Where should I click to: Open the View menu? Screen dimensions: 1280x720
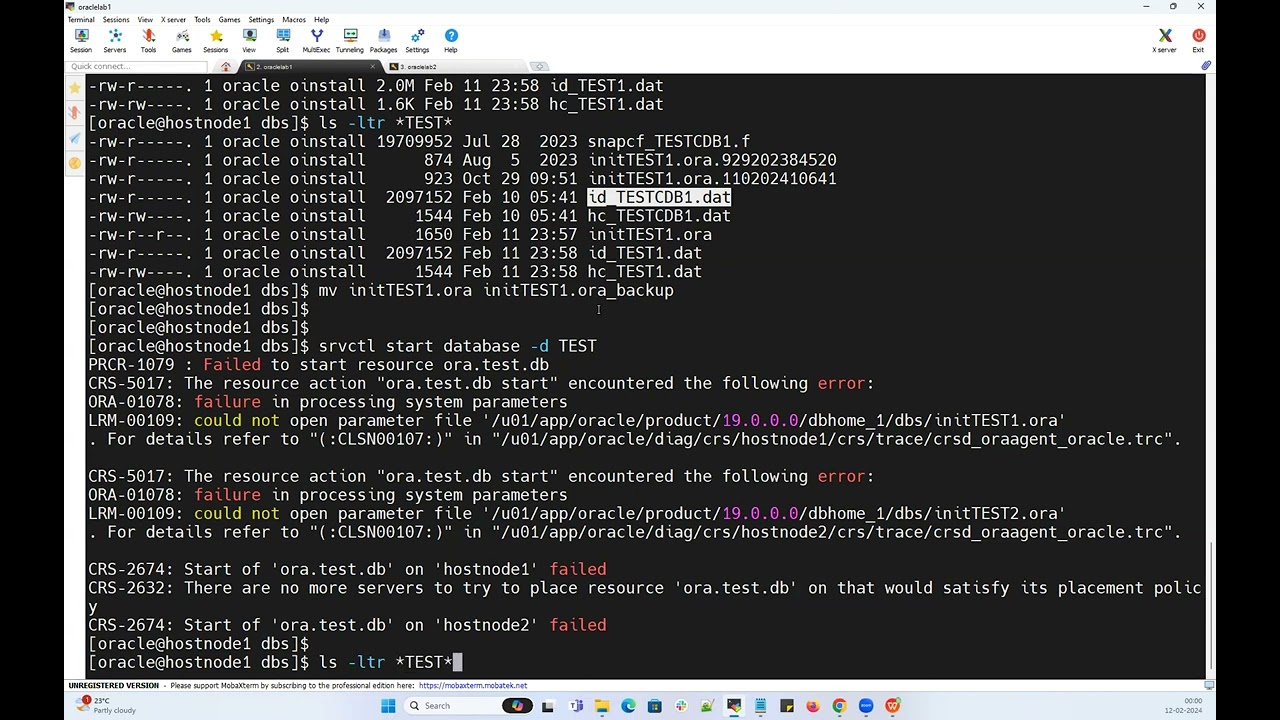[x=145, y=20]
